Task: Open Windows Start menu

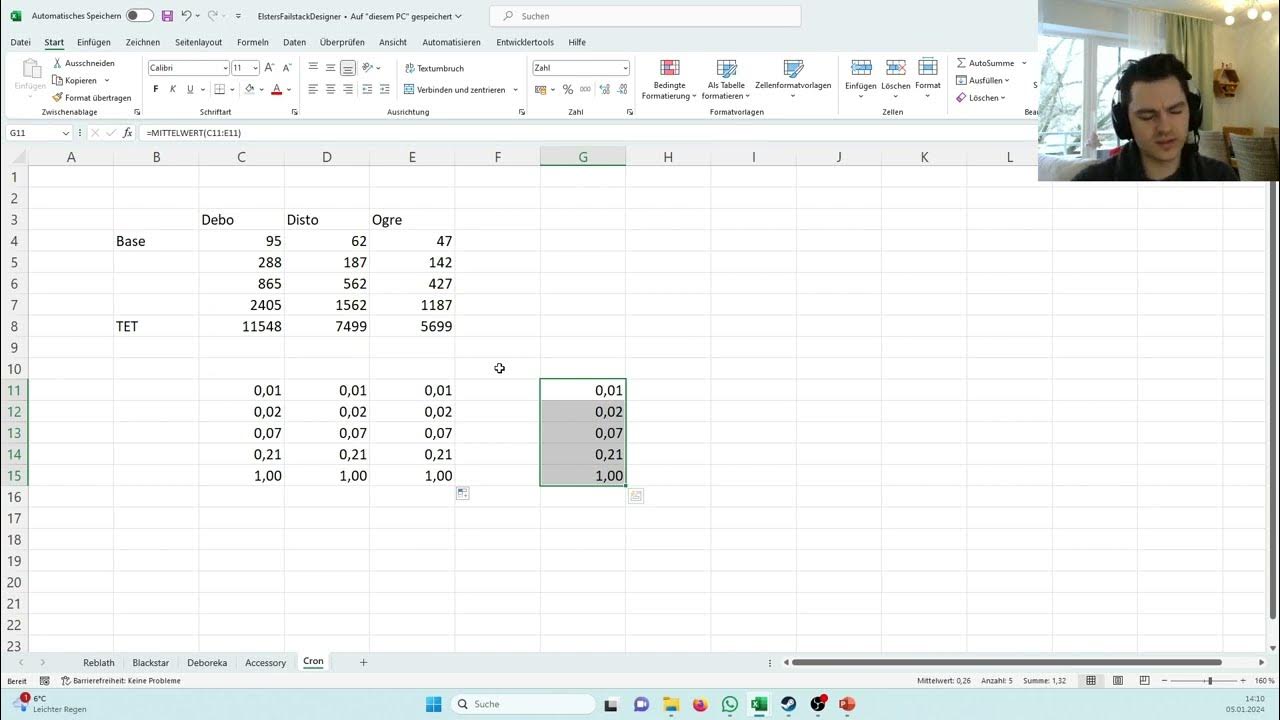Action: (x=433, y=704)
